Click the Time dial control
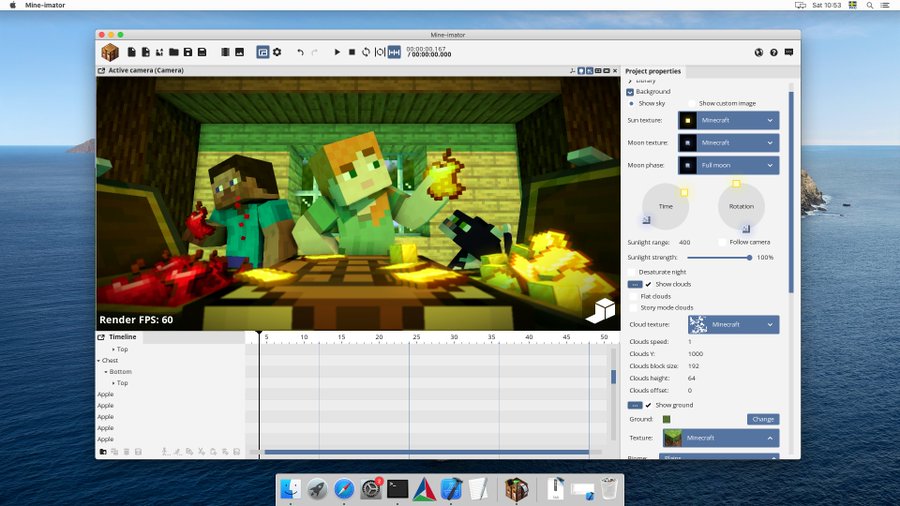 665,206
